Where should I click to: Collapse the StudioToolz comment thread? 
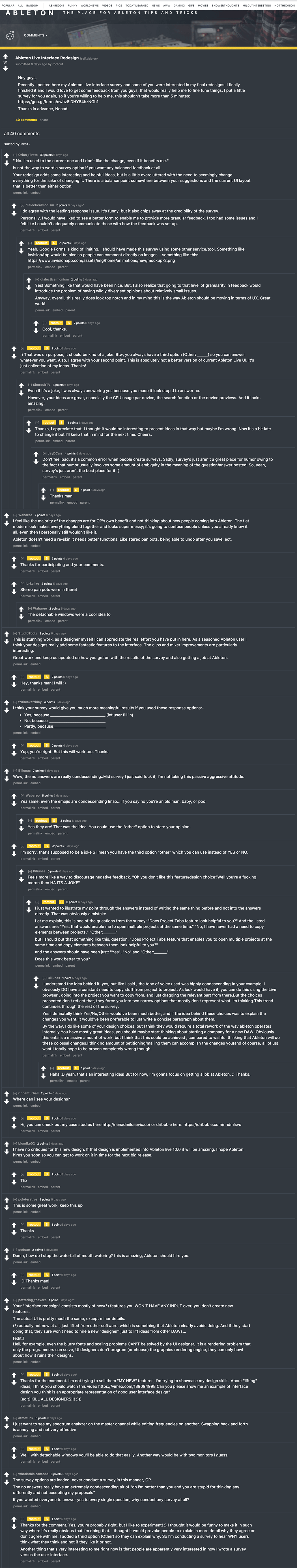(x=15, y=633)
